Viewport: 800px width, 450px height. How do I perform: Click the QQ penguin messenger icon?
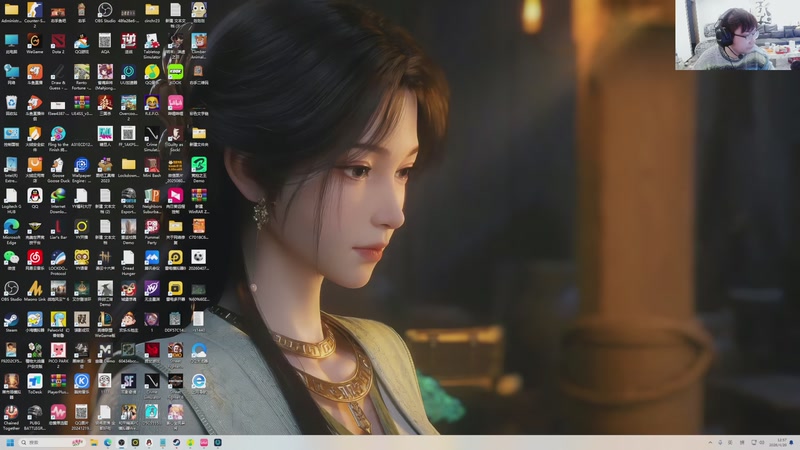[35, 198]
